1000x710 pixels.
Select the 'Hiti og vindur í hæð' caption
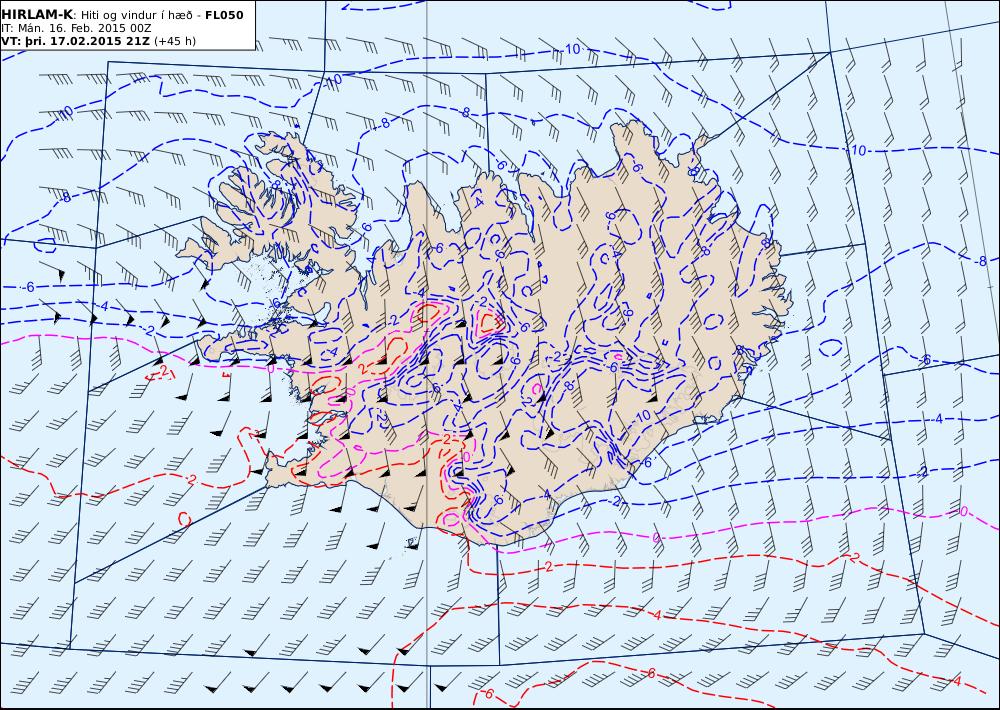point(135,15)
